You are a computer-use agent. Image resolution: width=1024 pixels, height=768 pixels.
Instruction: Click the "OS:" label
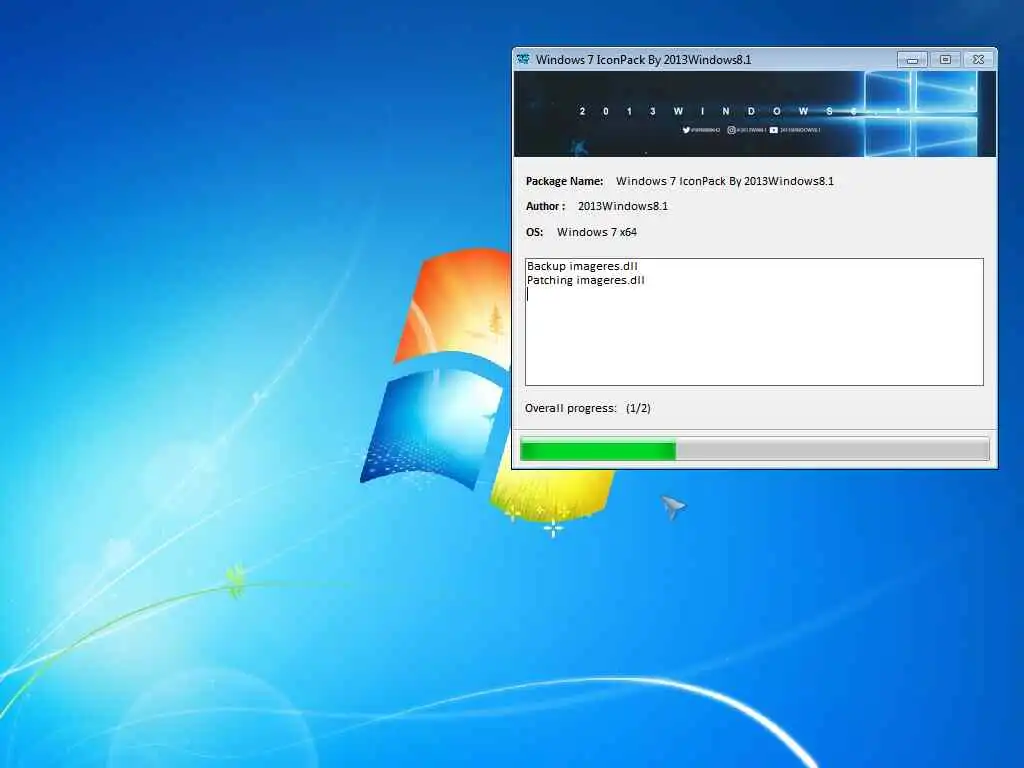(534, 232)
